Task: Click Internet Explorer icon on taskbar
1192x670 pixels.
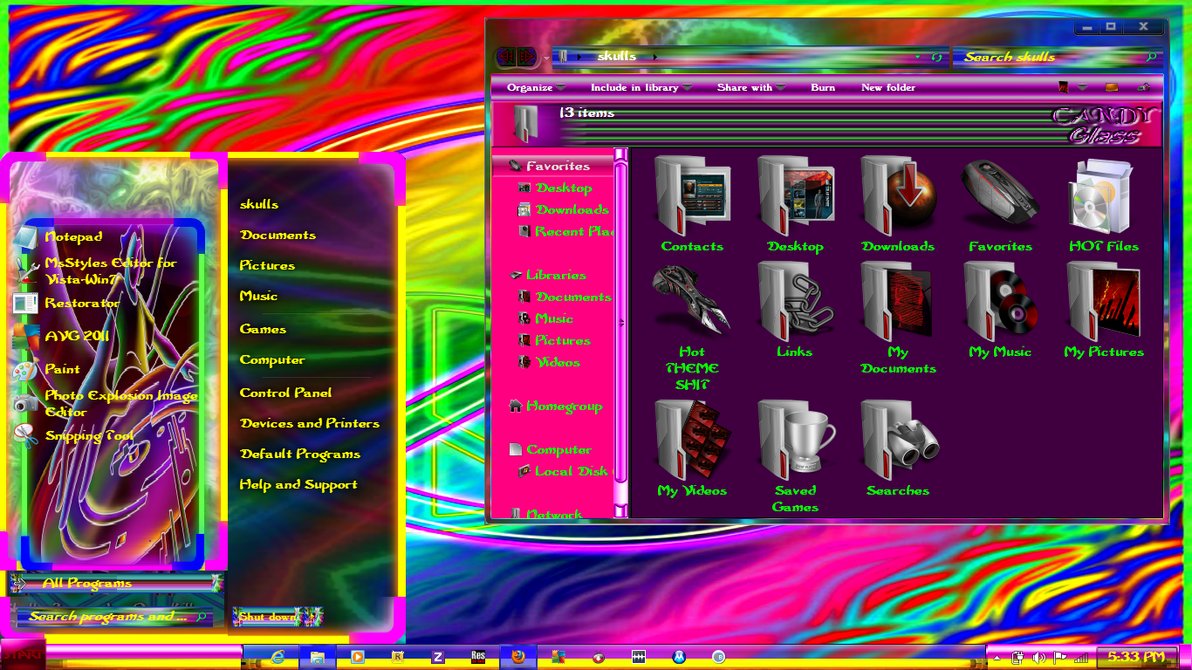Action: 277,657
